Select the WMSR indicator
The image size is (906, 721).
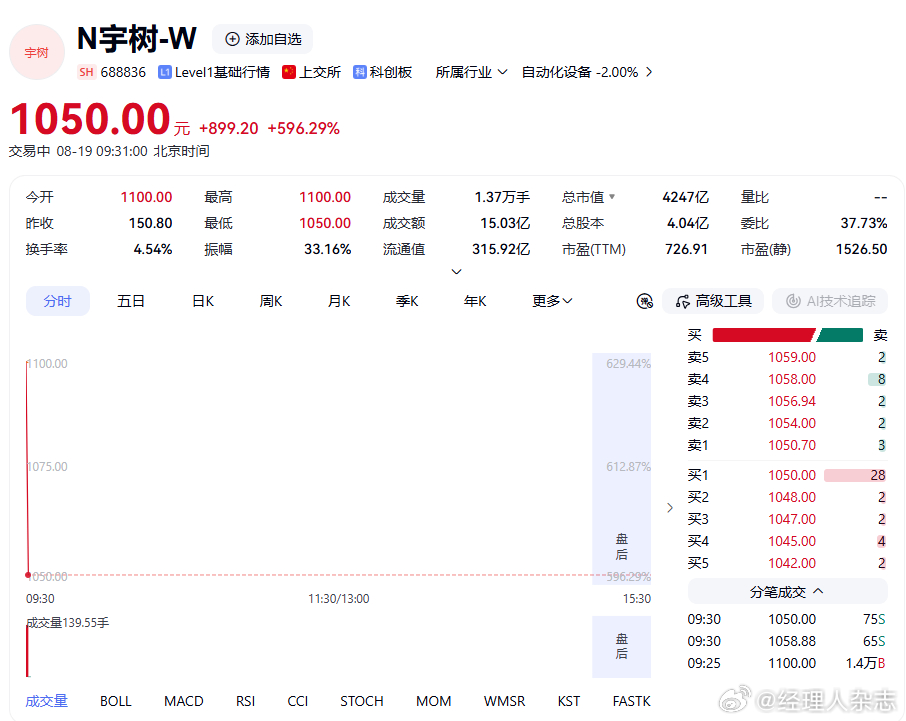[x=504, y=701]
